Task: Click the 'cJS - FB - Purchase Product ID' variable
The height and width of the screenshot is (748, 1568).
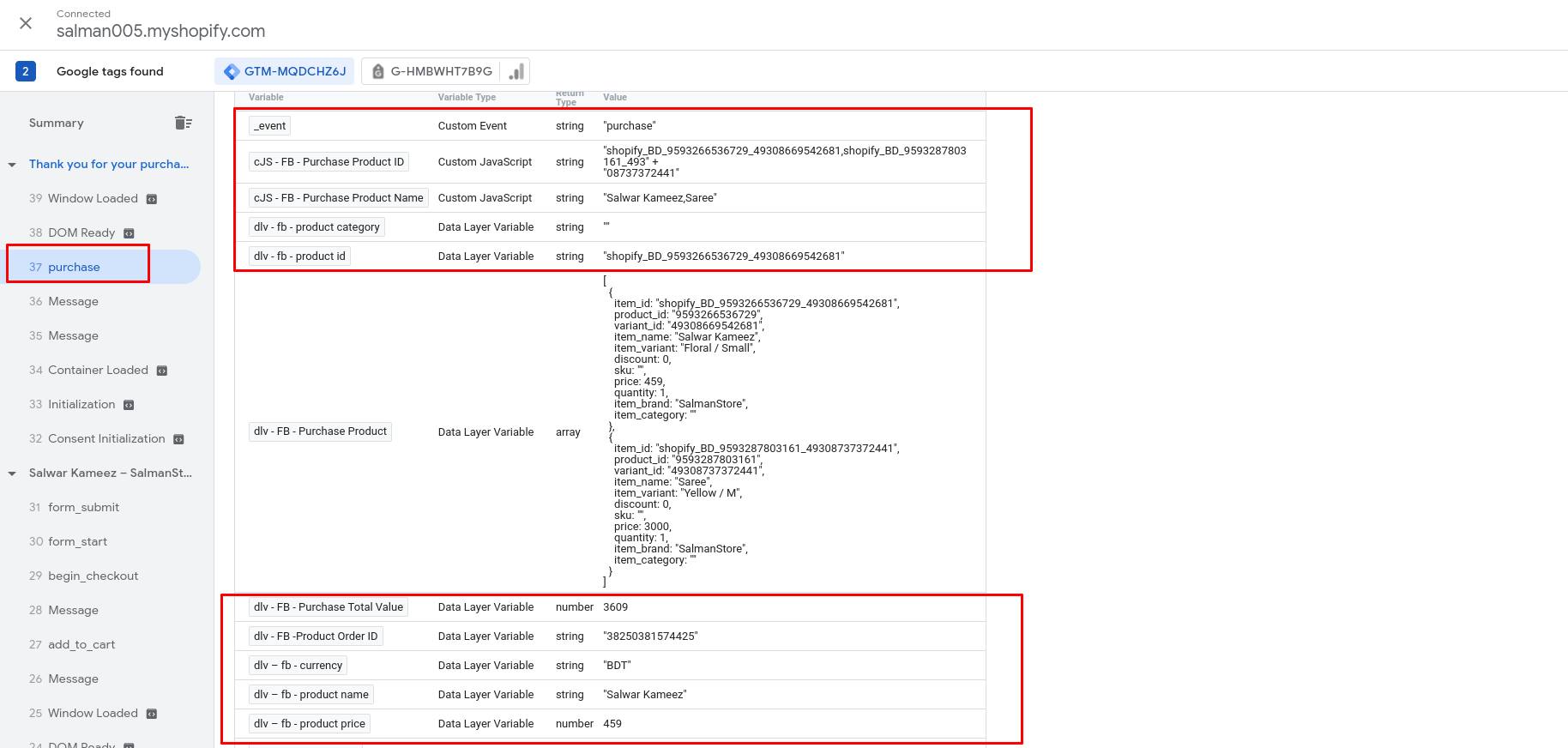Action: coord(329,162)
